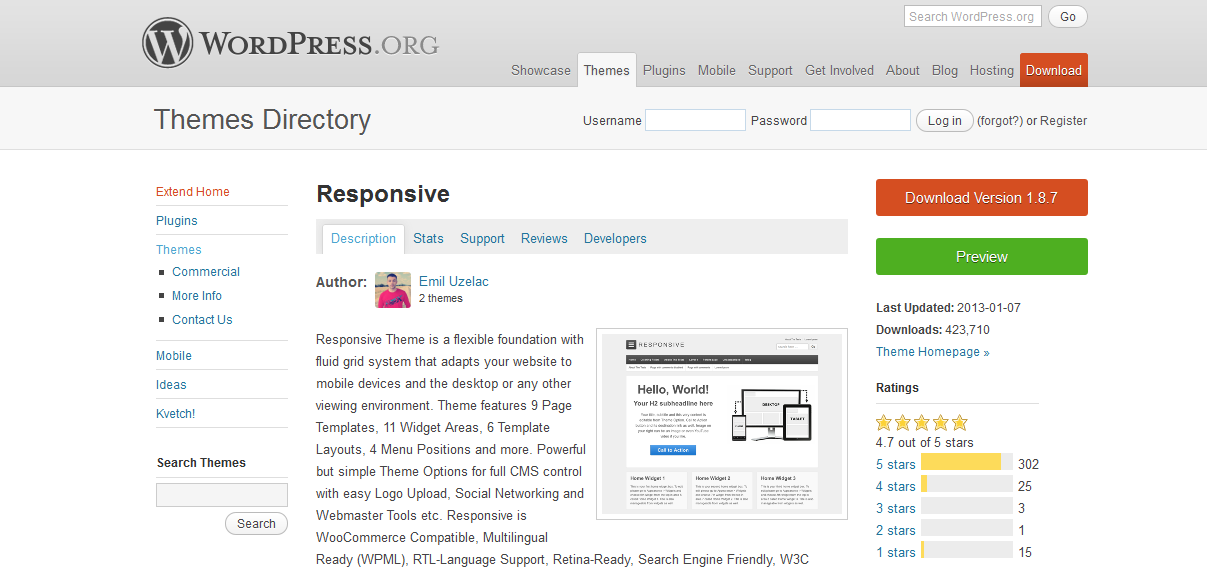This screenshot has width=1207, height=573.
Task: Open the Ideas sidebar link
Action: tap(171, 385)
